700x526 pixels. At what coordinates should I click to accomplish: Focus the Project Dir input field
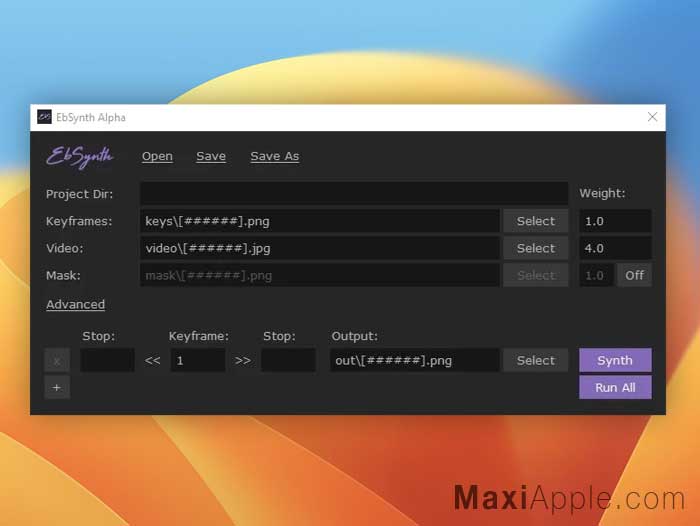pos(354,193)
